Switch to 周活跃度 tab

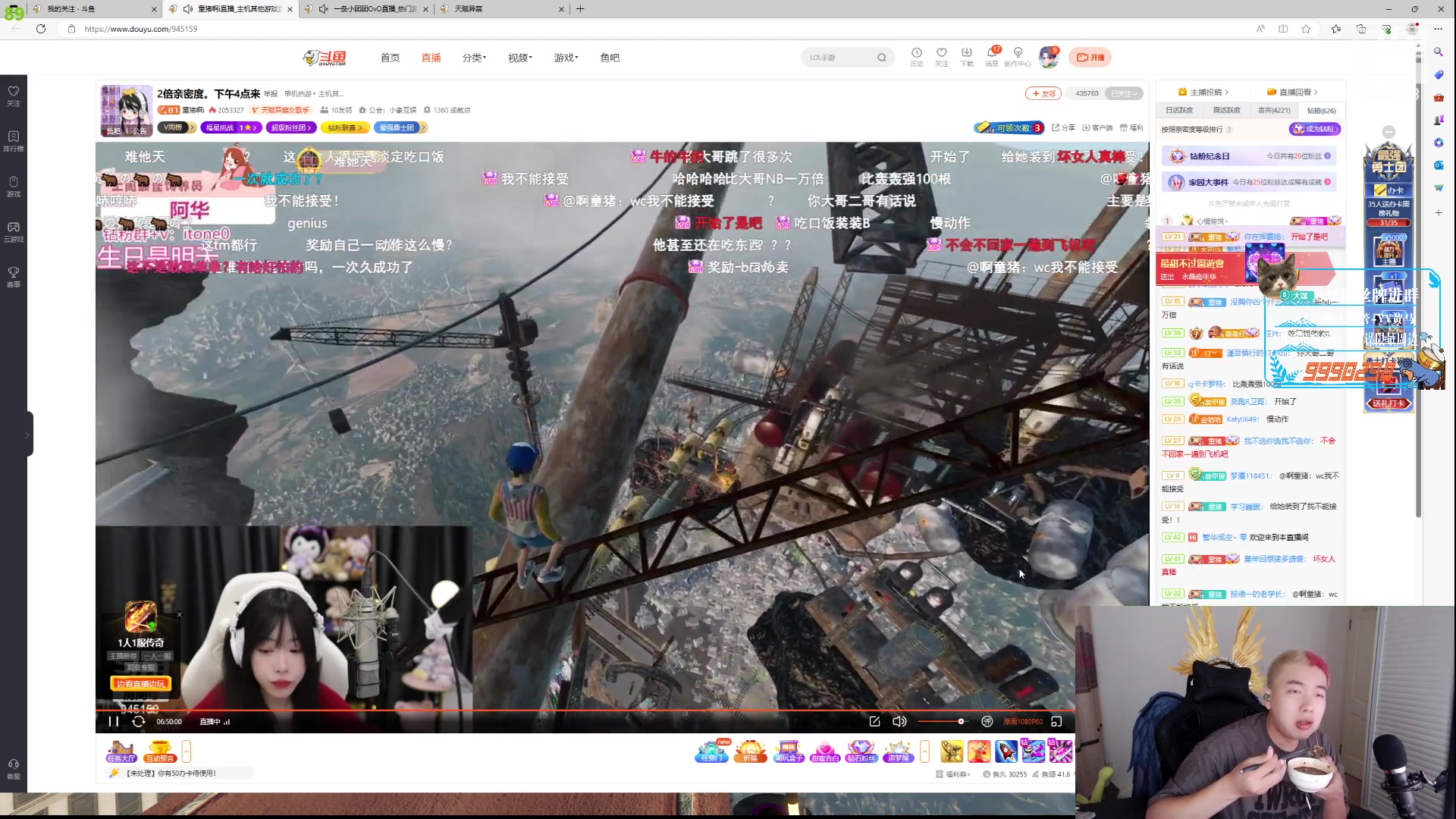[x=1226, y=110]
